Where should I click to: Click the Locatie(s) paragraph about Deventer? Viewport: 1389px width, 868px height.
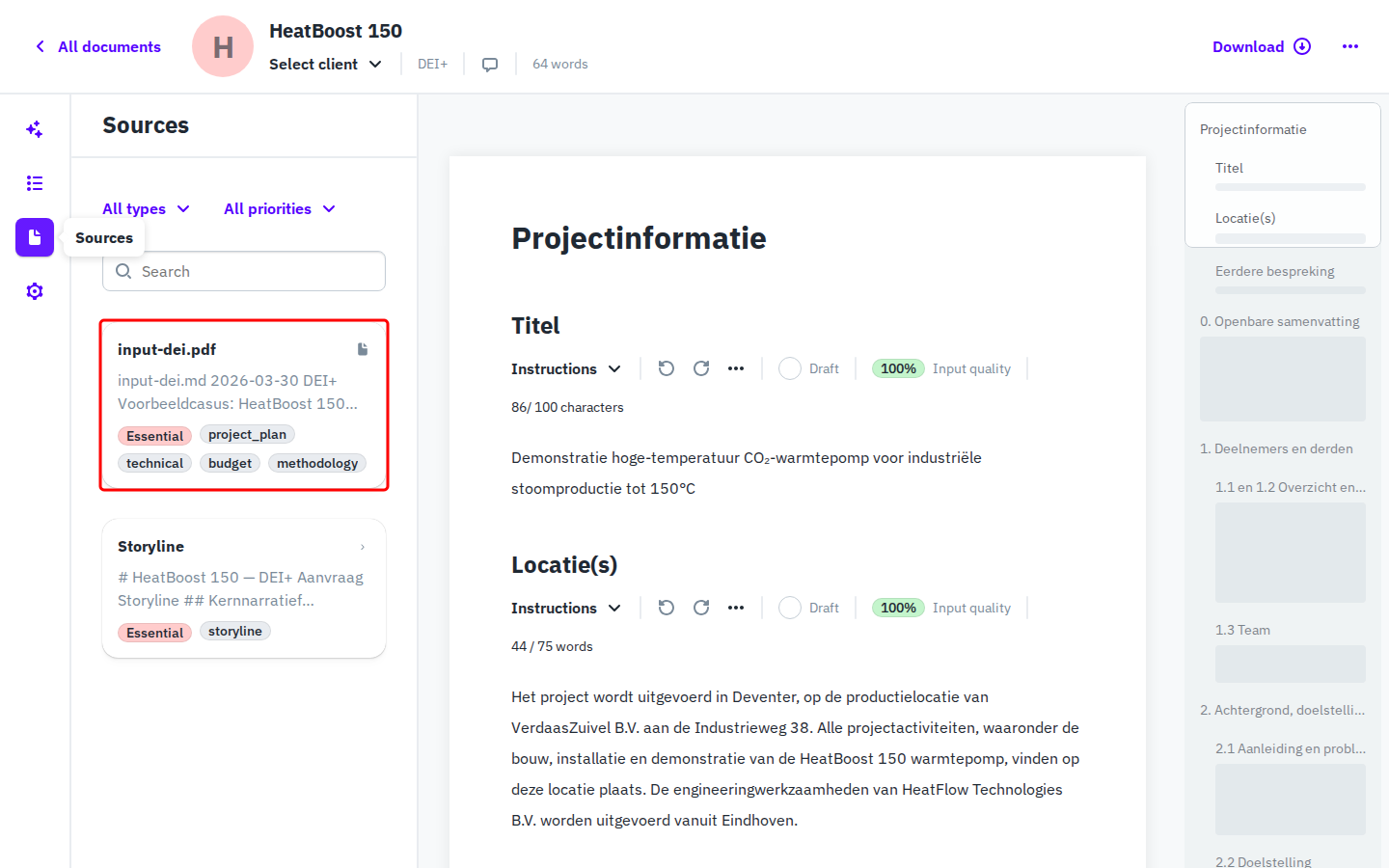[796, 759]
